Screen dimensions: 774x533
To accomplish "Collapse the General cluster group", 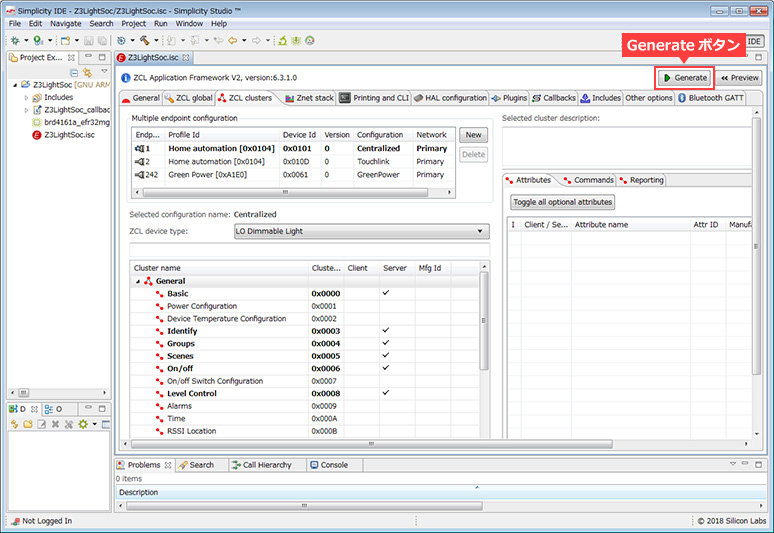I will pyautogui.click(x=138, y=281).
